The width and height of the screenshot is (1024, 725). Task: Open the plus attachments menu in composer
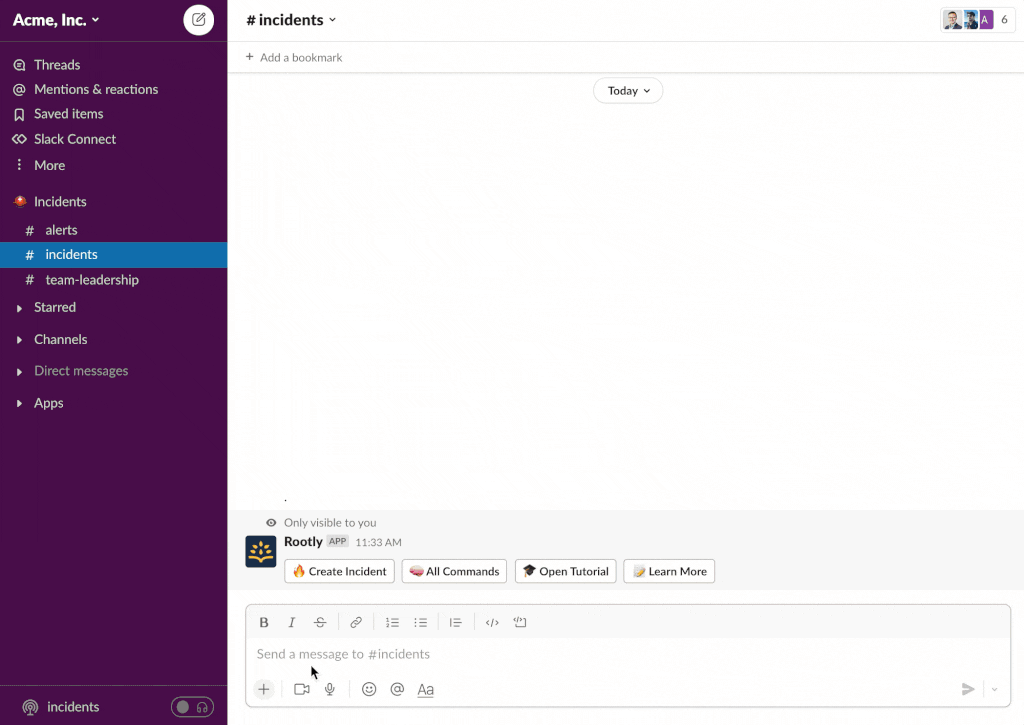coord(264,689)
